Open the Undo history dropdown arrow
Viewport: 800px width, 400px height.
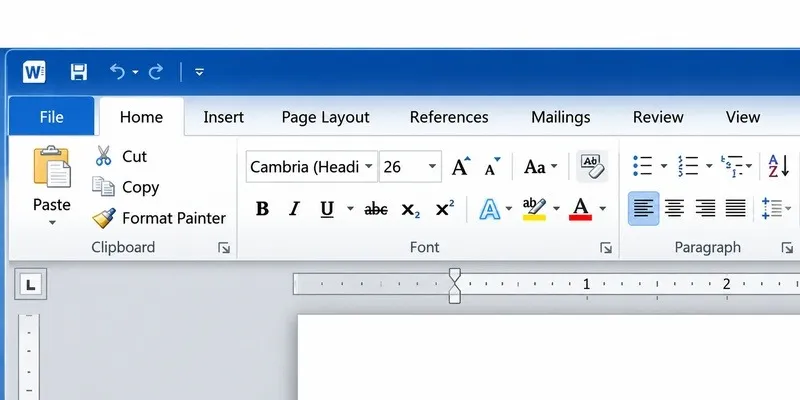[135, 72]
